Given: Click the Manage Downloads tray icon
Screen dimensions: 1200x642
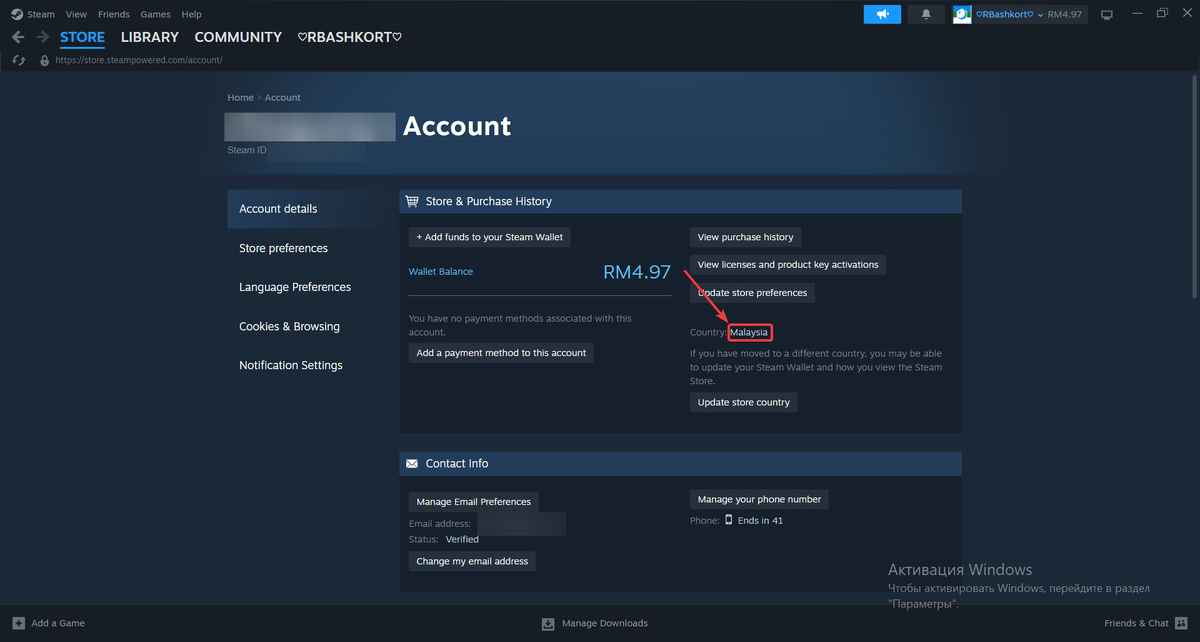Looking at the screenshot, I should click(x=548, y=623).
